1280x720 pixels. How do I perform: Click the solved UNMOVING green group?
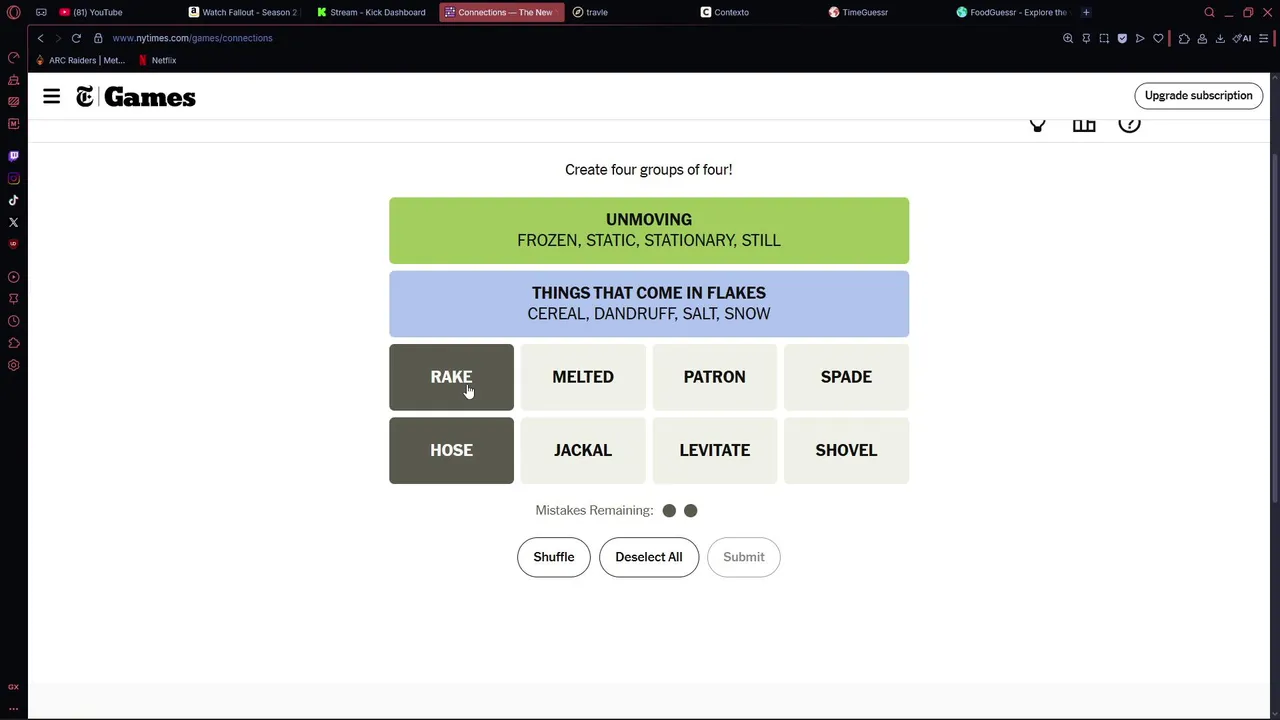click(x=649, y=230)
